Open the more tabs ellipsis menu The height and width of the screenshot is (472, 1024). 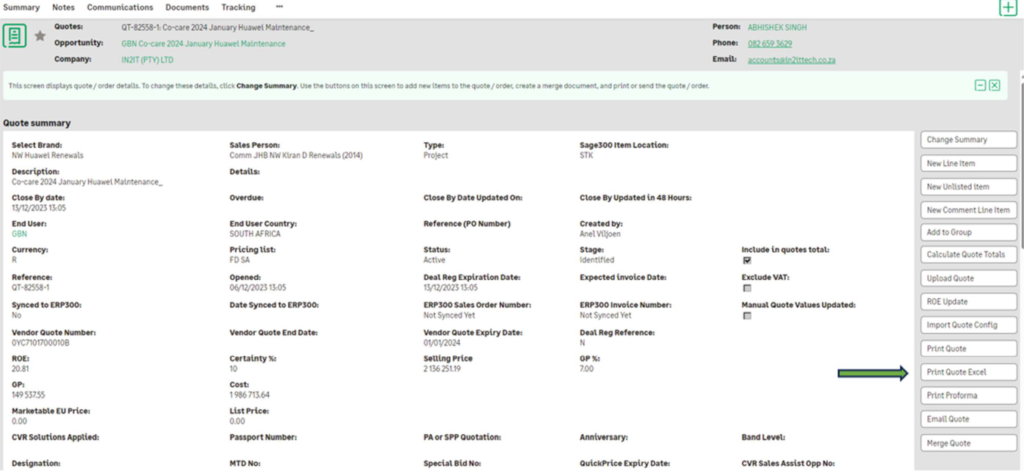tap(280, 7)
